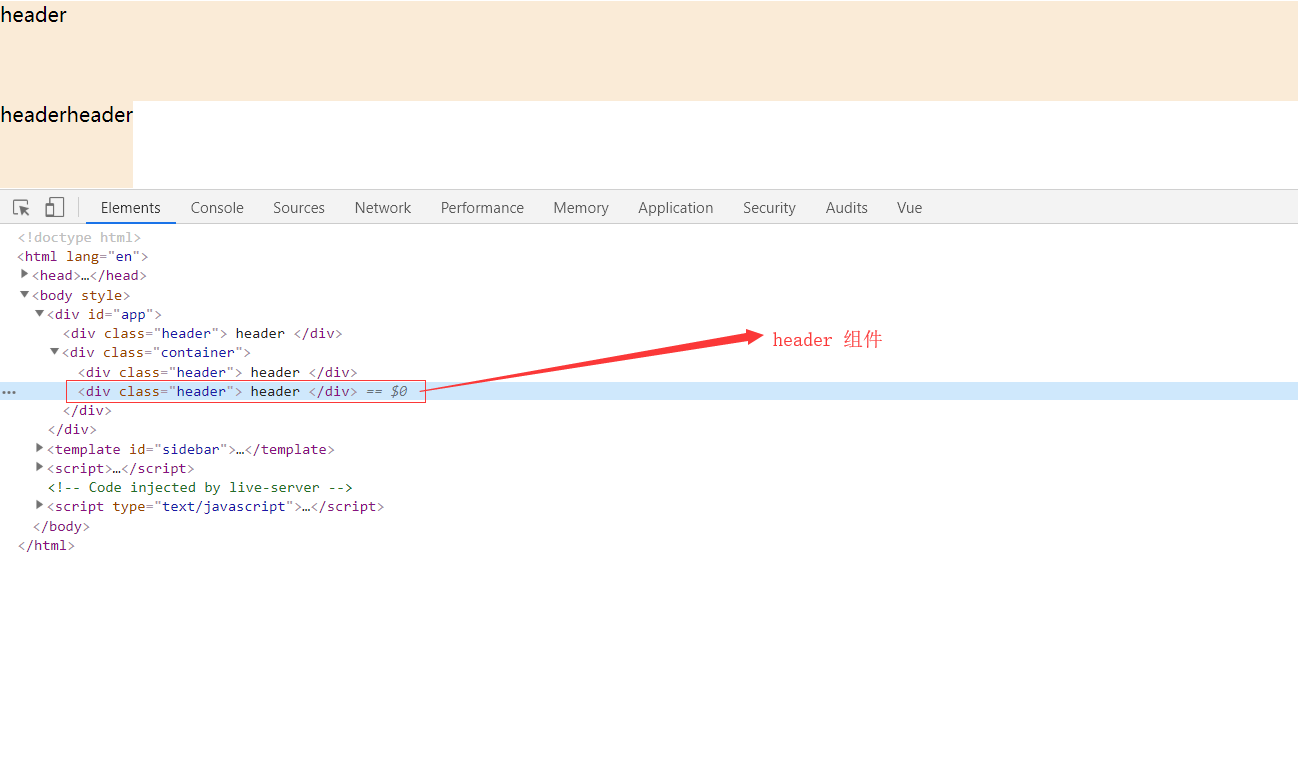
Task: Click the "headerheader" page text
Action: coord(66,115)
